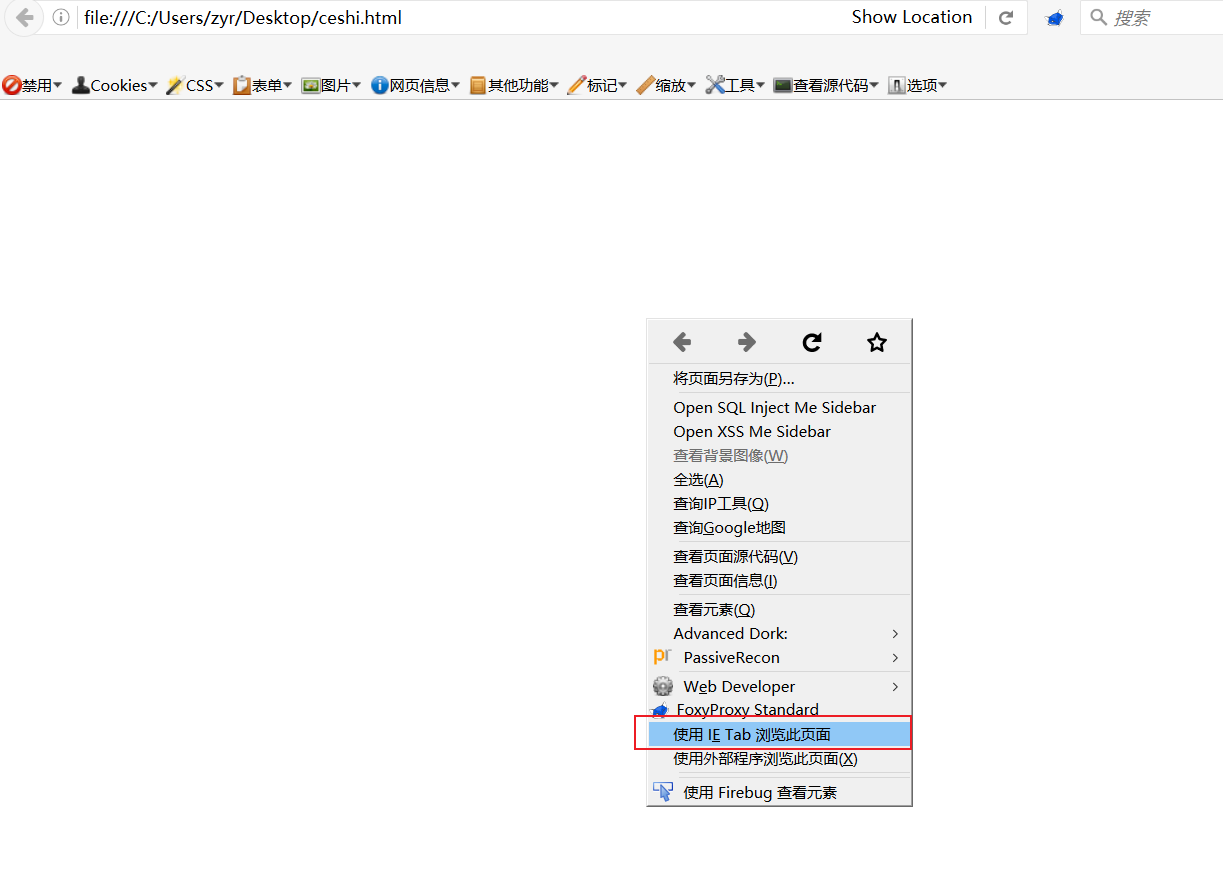Open the CSS dropdown menu

(194, 86)
